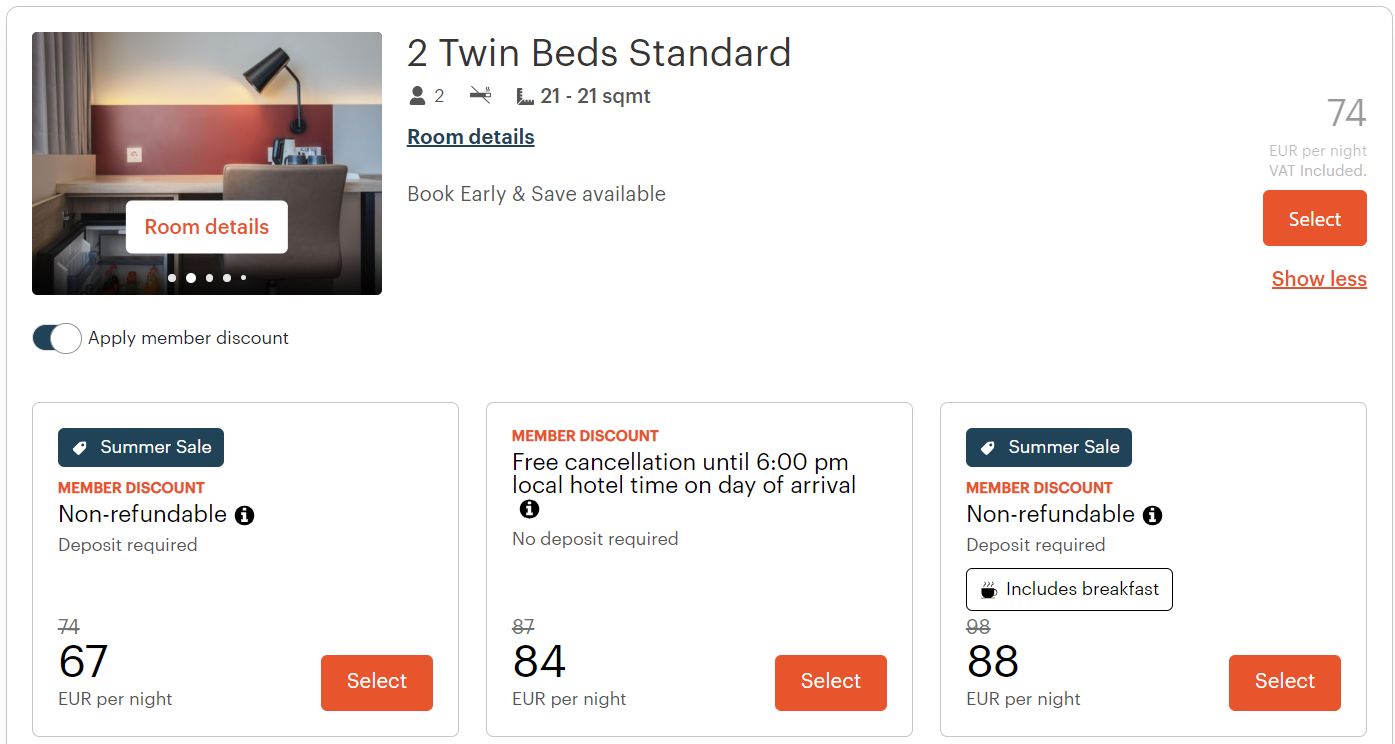Click info icon on breakfast rate's Non-refundable
Image resolution: width=1395 pixels, height=744 pixels.
(1152, 516)
